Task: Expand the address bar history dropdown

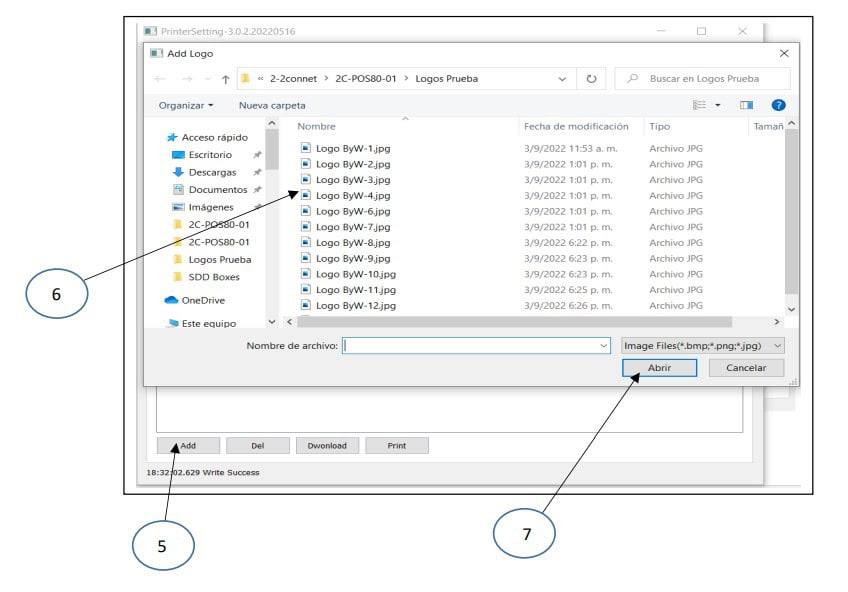Action: (x=562, y=79)
